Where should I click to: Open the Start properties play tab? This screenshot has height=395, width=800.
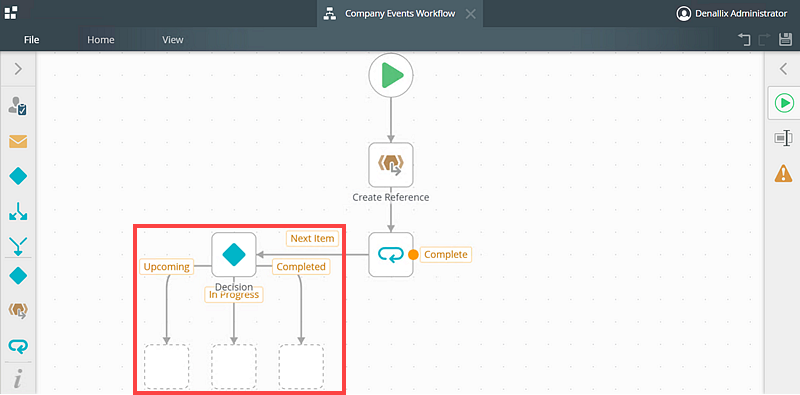coord(784,103)
